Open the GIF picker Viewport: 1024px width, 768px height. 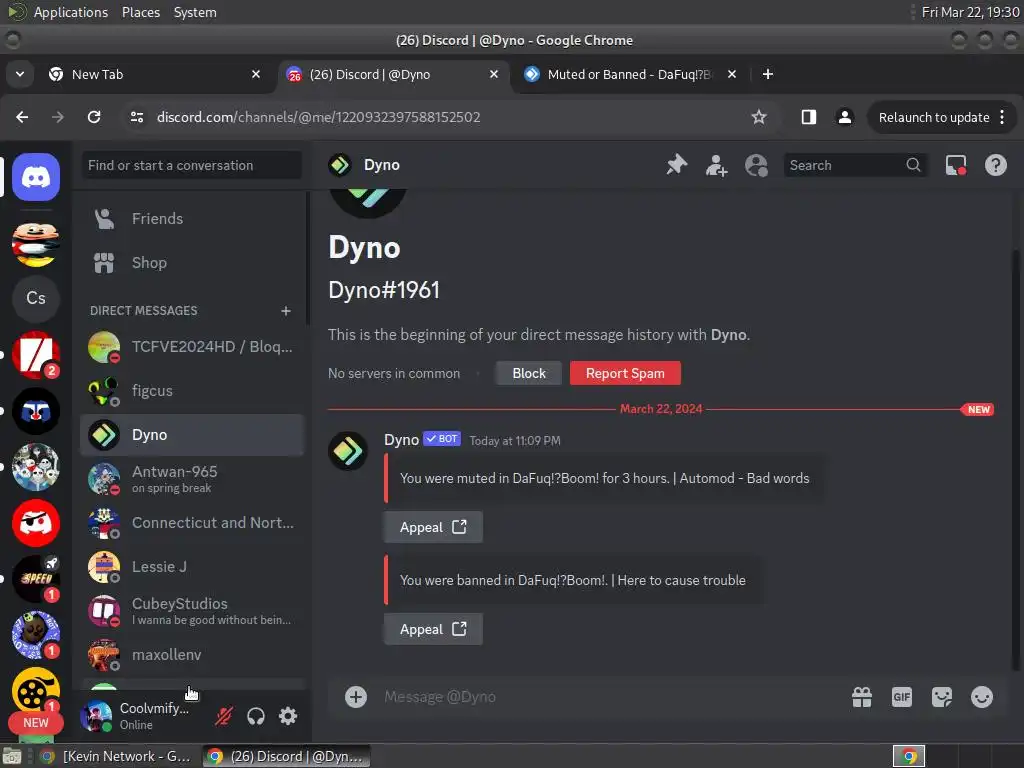pos(902,697)
